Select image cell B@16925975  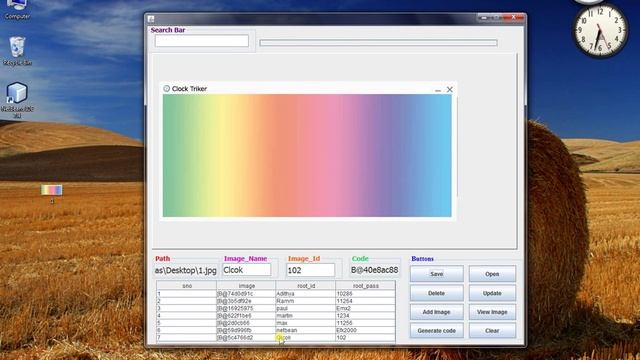tap(246, 308)
